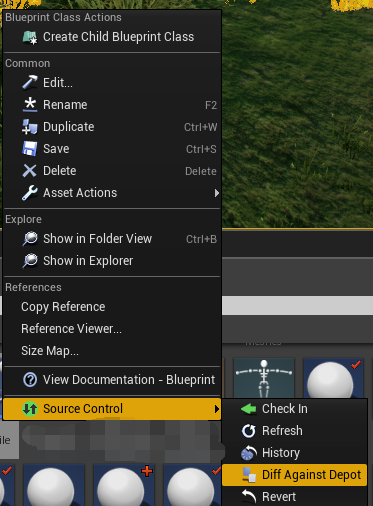Viewport: 373px width, 506px height.
Task: Click the Refresh circular arrow icon
Action: pyautogui.click(x=249, y=431)
